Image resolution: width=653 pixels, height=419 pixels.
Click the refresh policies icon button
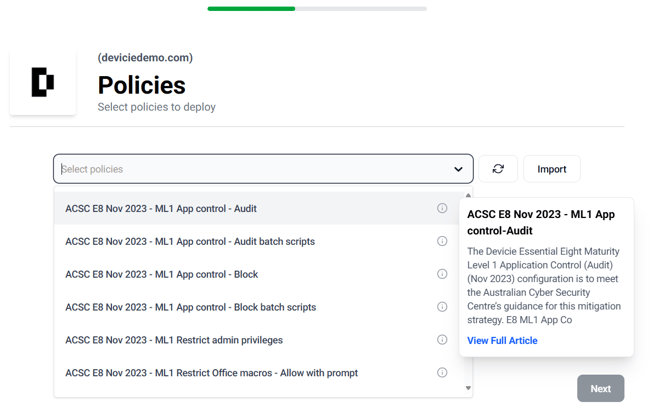[x=498, y=169]
